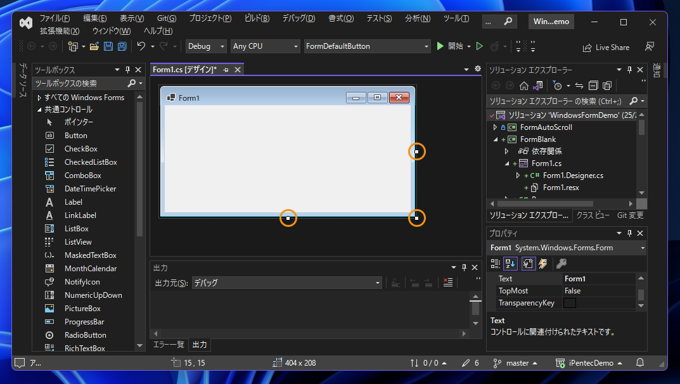Click the Show All Files icon in Solution Explorer
The width and height of the screenshot is (680, 384).
coord(607,86)
